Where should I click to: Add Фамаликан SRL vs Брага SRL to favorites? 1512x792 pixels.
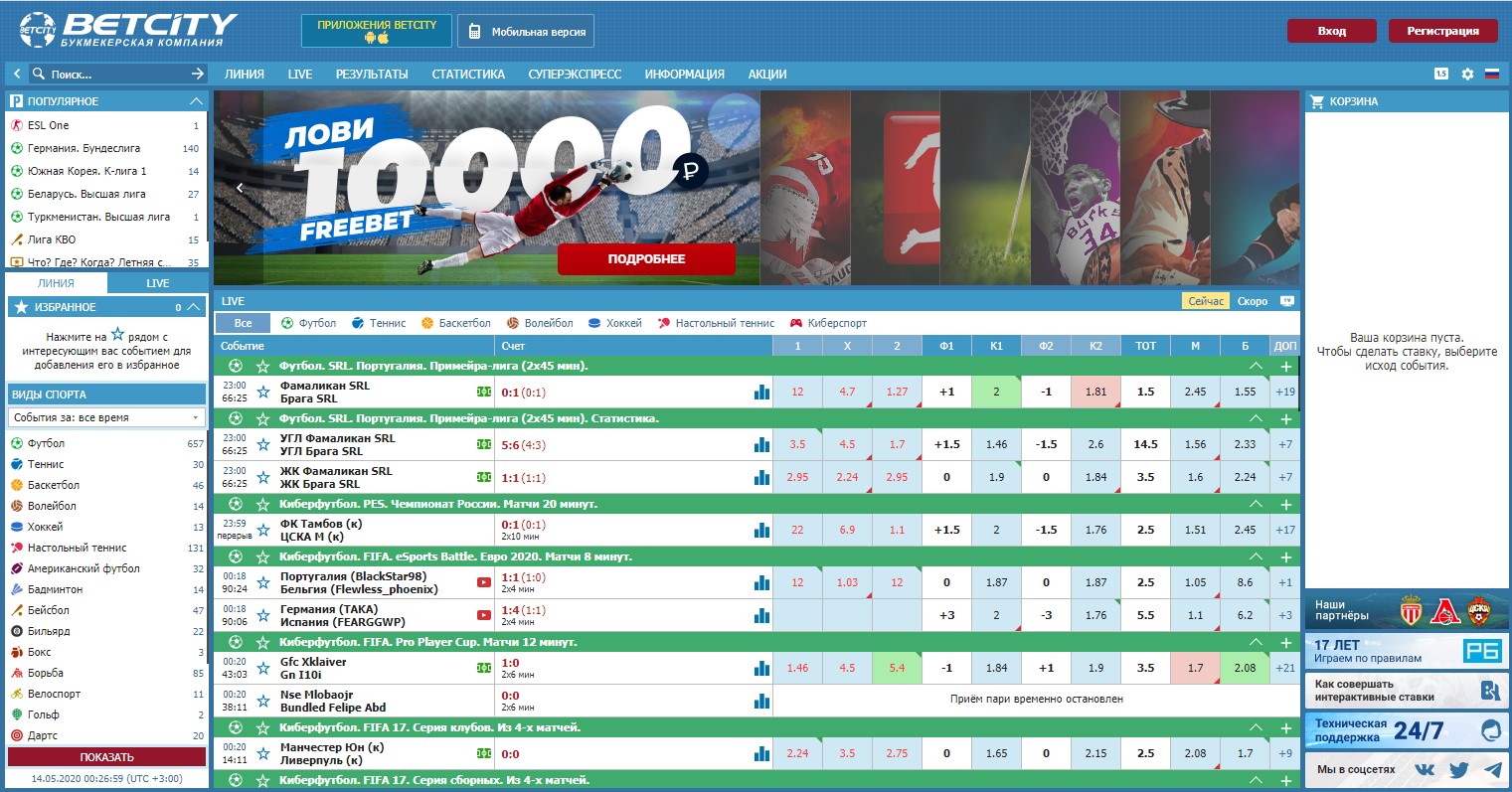[263, 392]
